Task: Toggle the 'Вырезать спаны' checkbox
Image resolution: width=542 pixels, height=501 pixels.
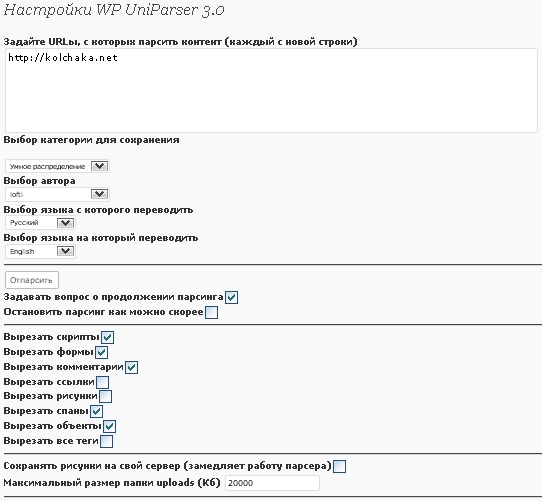Action: (96, 411)
